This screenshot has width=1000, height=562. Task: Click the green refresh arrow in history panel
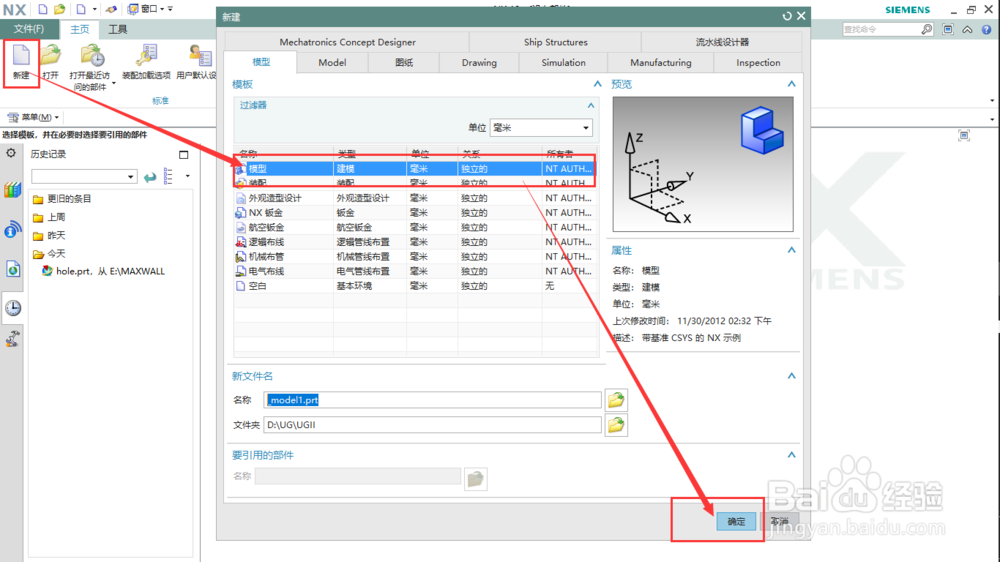(x=150, y=177)
